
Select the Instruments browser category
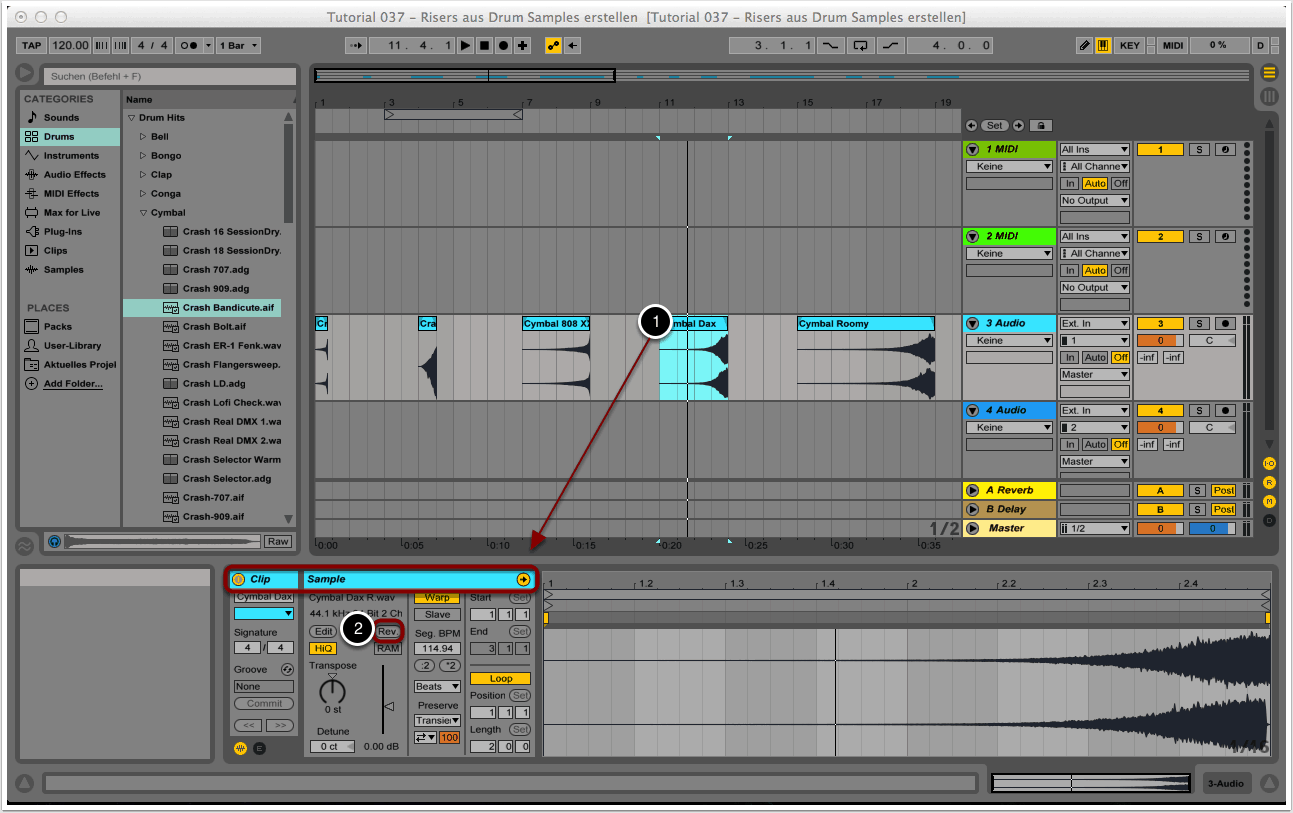pyautogui.click(x=71, y=156)
